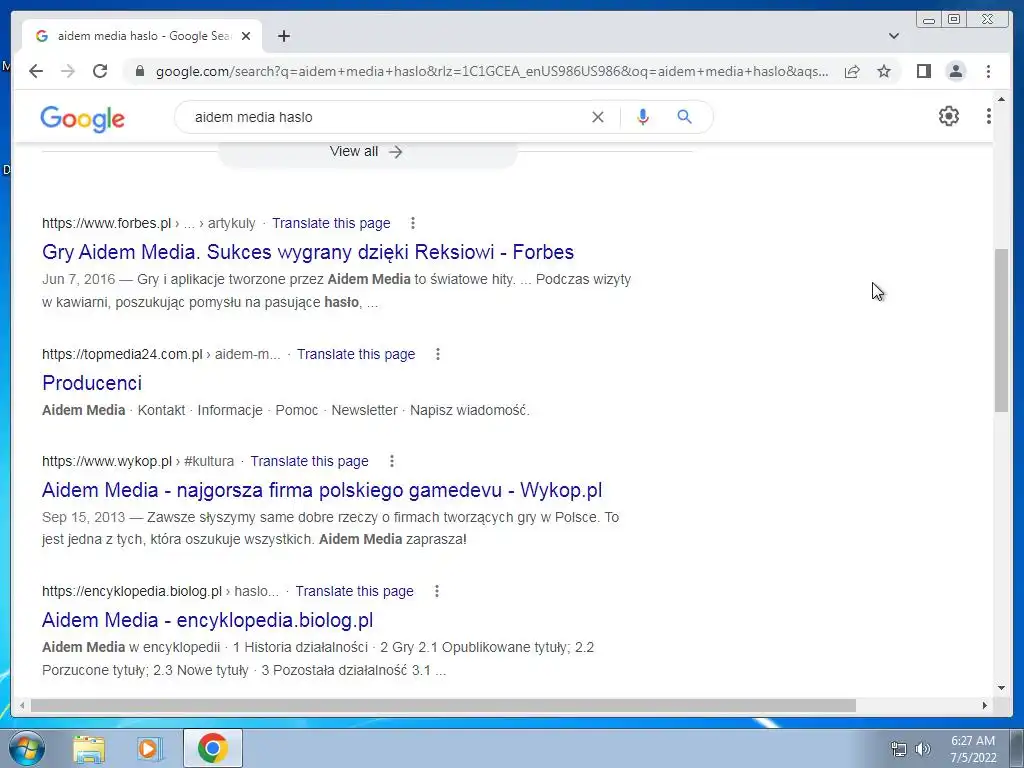Viewport: 1024px width, 768px height.
Task: Open Windows Explorer from taskbar
Action: 89,748
